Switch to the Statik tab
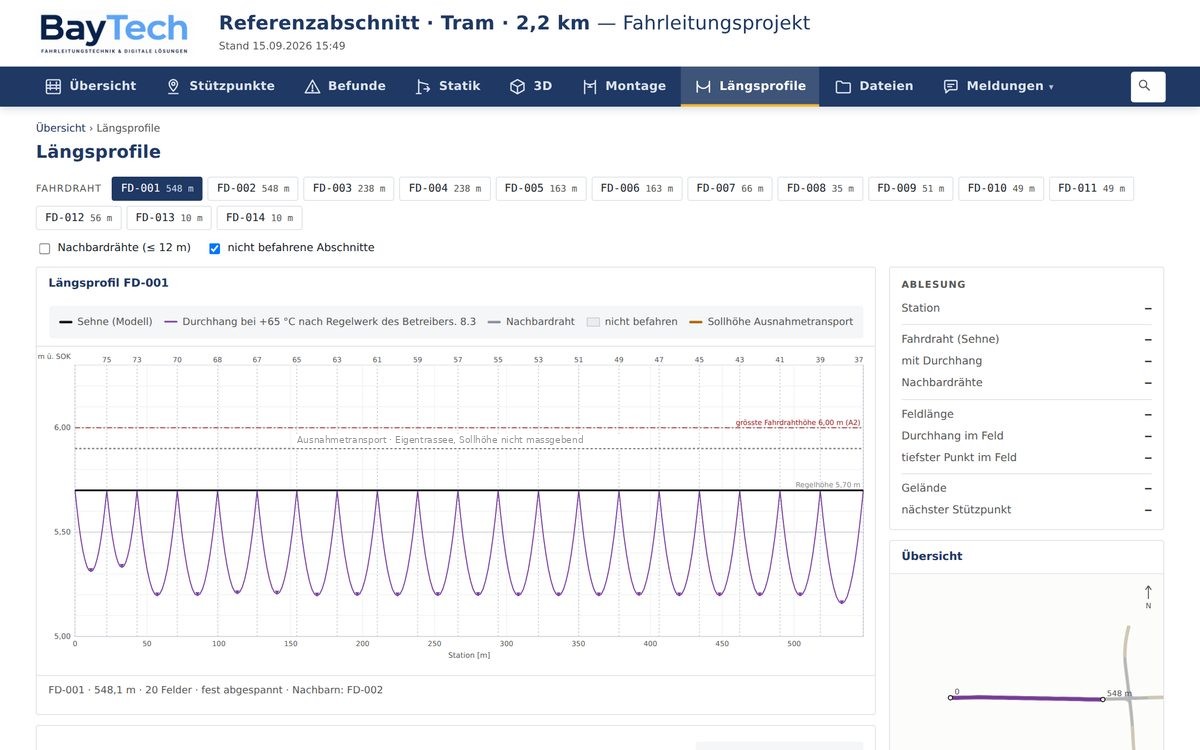 tap(448, 86)
